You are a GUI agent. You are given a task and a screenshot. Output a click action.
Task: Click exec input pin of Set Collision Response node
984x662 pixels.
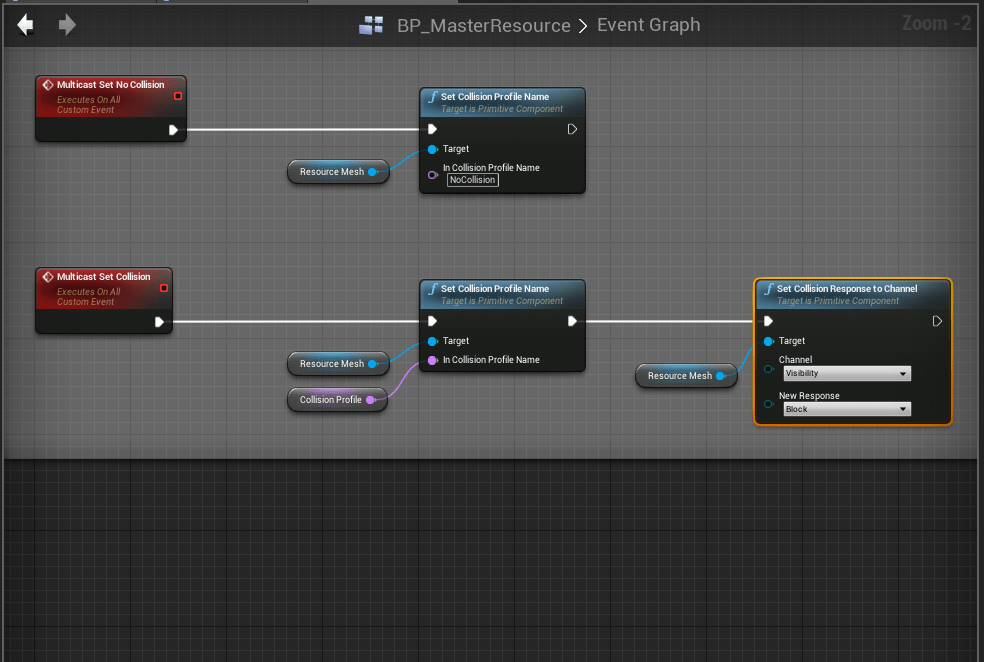click(768, 321)
